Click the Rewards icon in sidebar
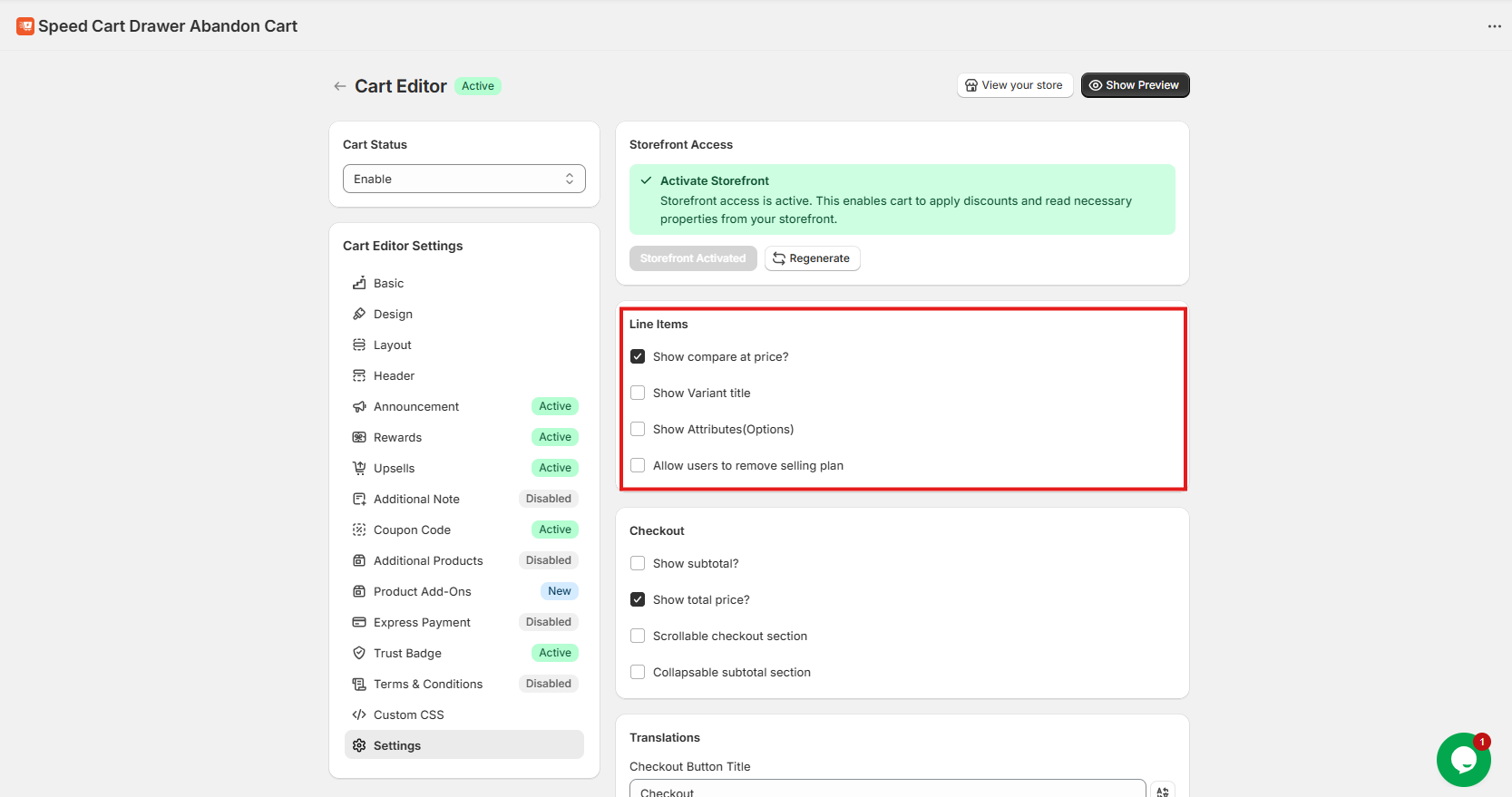The width and height of the screenshot is (1512, 797). 359,437
